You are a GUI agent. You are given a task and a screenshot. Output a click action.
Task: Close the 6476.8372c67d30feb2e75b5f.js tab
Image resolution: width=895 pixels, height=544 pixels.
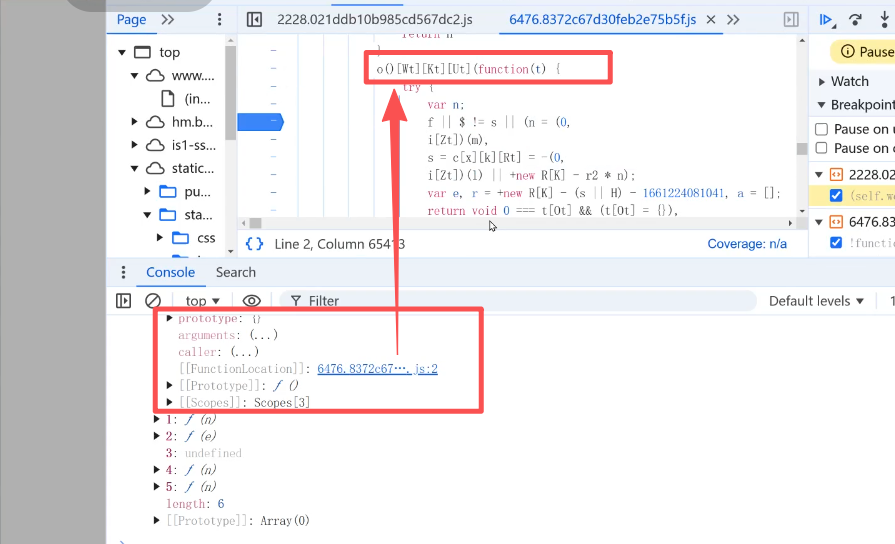point(711,19)
